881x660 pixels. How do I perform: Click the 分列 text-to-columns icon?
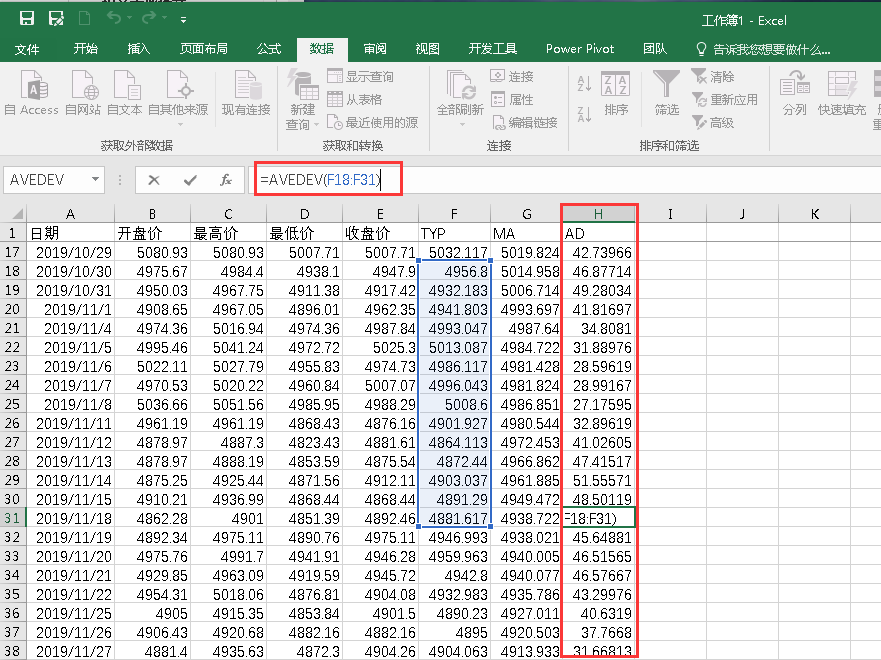(x=795, y=95)
